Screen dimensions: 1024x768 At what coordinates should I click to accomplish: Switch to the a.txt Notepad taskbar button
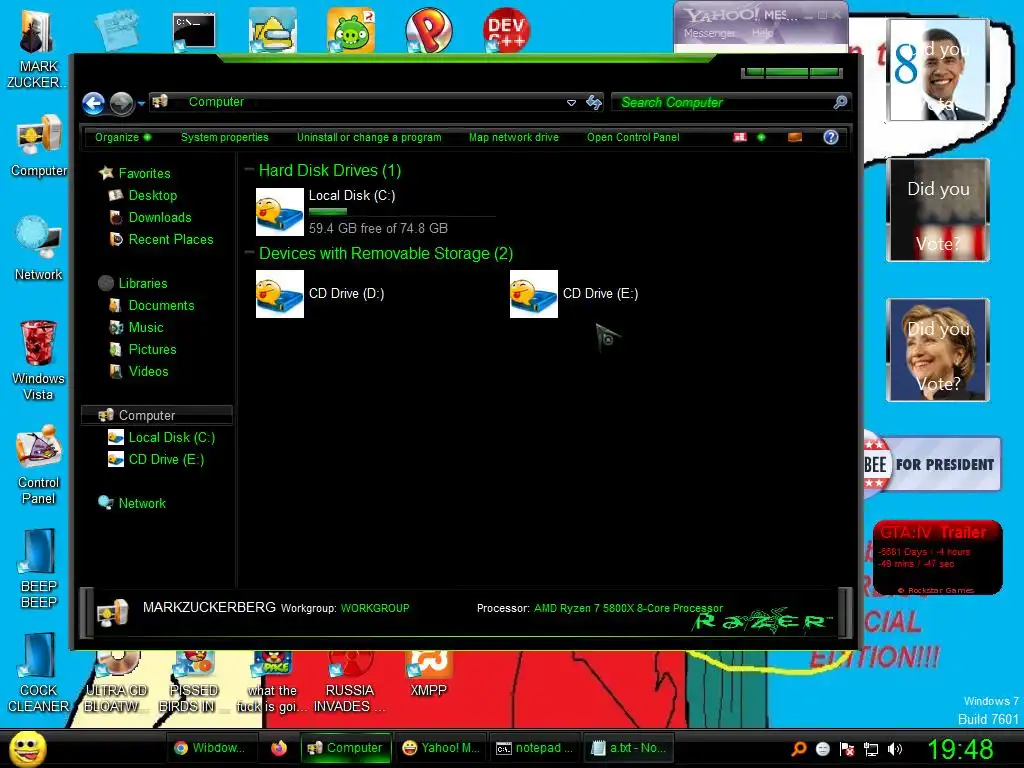pyautogui.click(x=629, y=748)
